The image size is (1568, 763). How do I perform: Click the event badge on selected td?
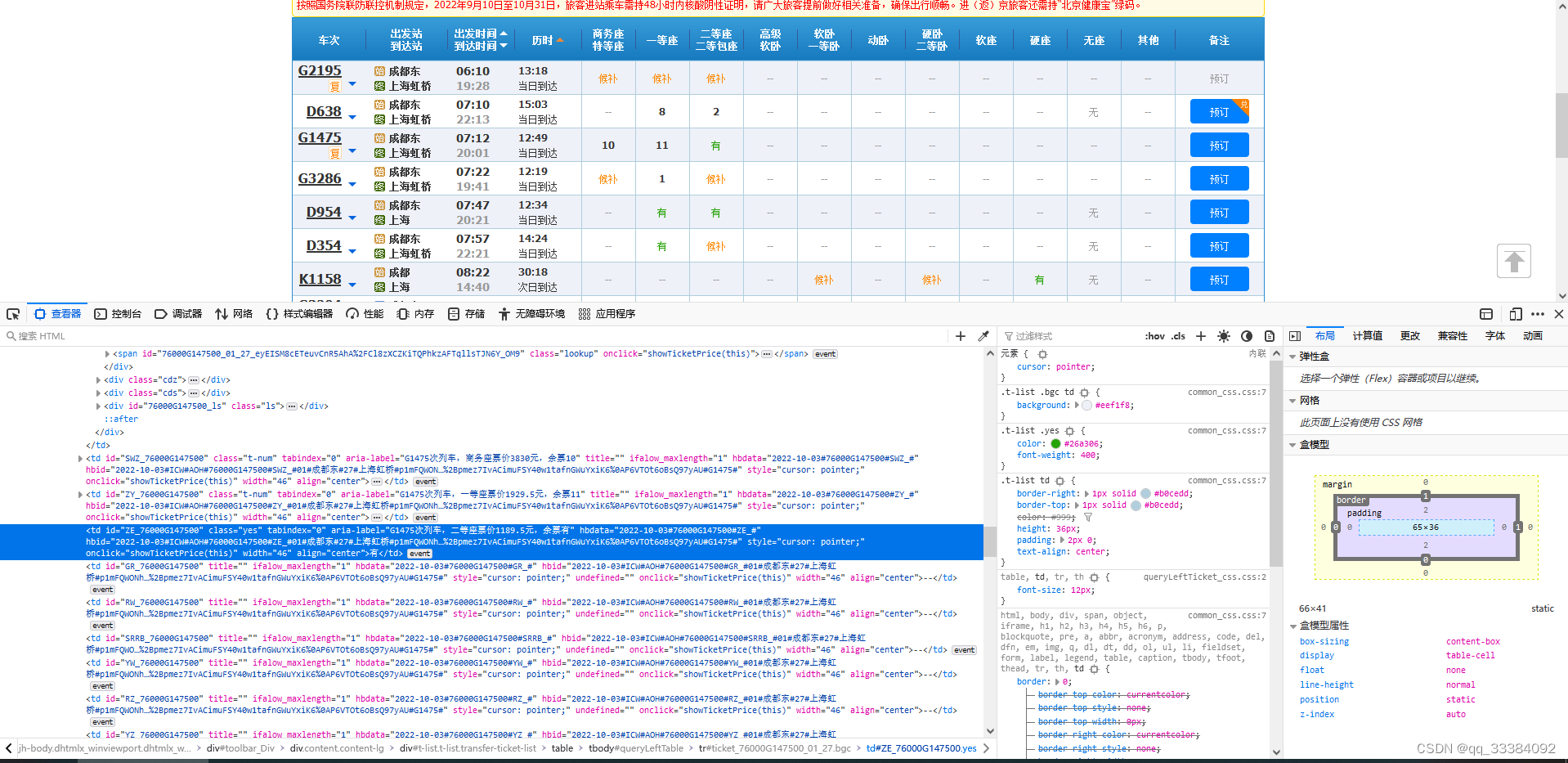pyautogui.click(x=419, y=554)
